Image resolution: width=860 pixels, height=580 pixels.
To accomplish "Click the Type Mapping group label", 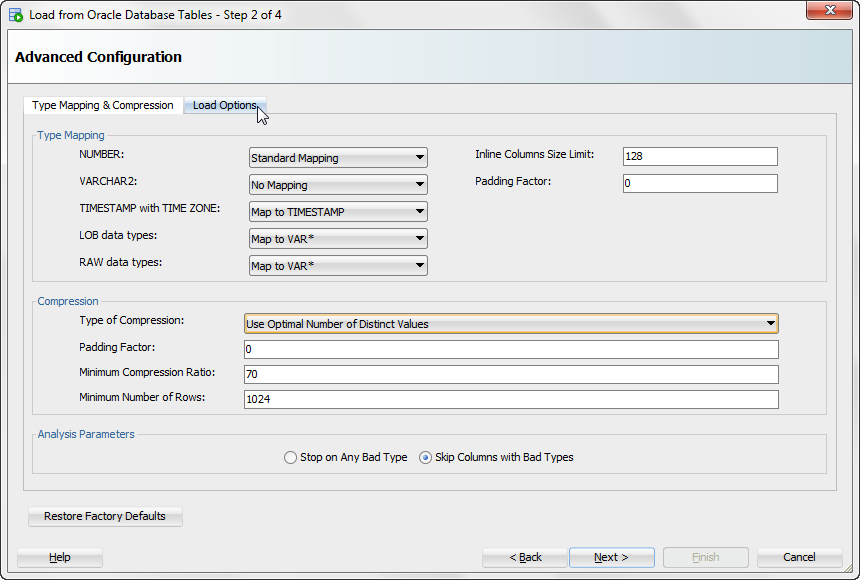I will pyautogui.click(x=71, y=135).
